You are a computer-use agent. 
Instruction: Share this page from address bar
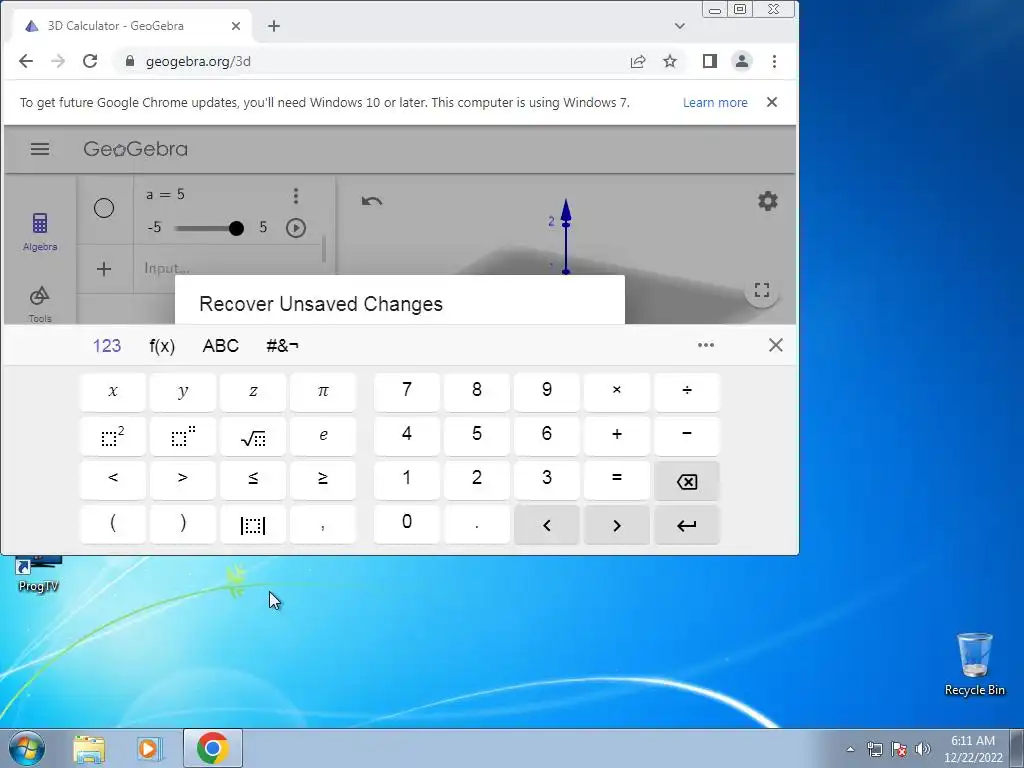(x=638, y=61)
